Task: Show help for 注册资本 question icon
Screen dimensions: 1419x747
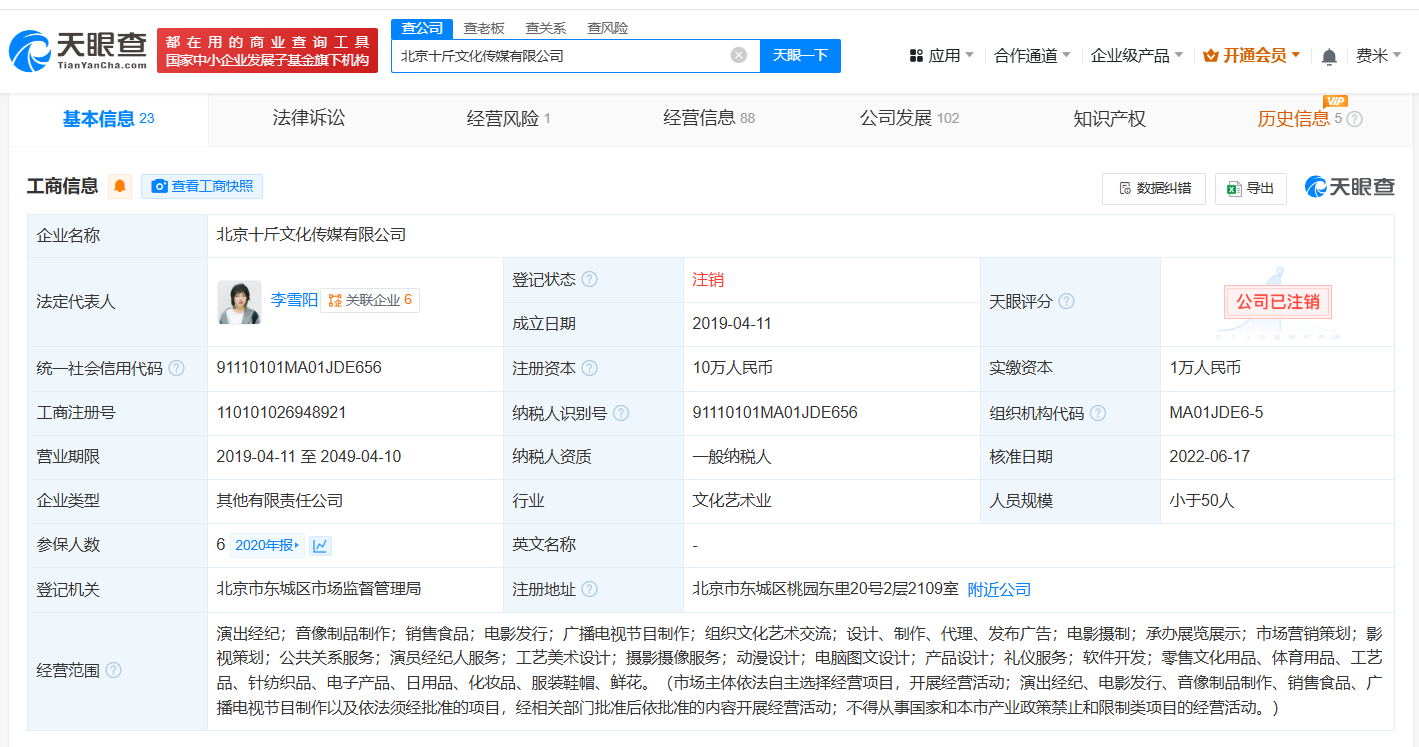Action: (590, 368)
